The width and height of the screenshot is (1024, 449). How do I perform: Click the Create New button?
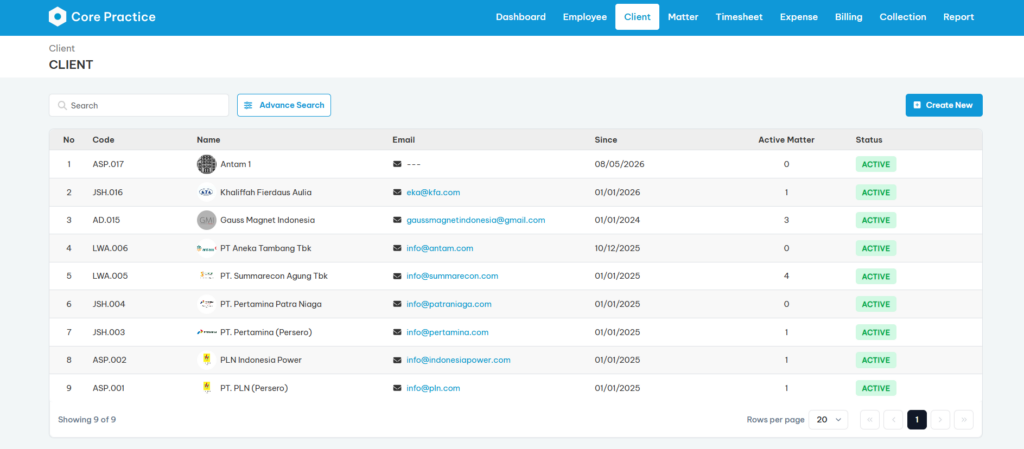[x=944, y=105]
